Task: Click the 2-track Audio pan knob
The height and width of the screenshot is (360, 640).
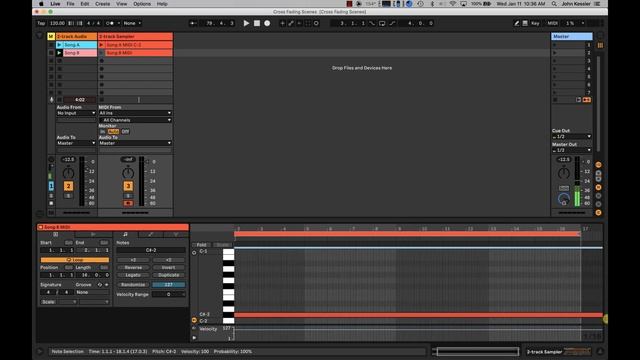Action: coord(68,173)
